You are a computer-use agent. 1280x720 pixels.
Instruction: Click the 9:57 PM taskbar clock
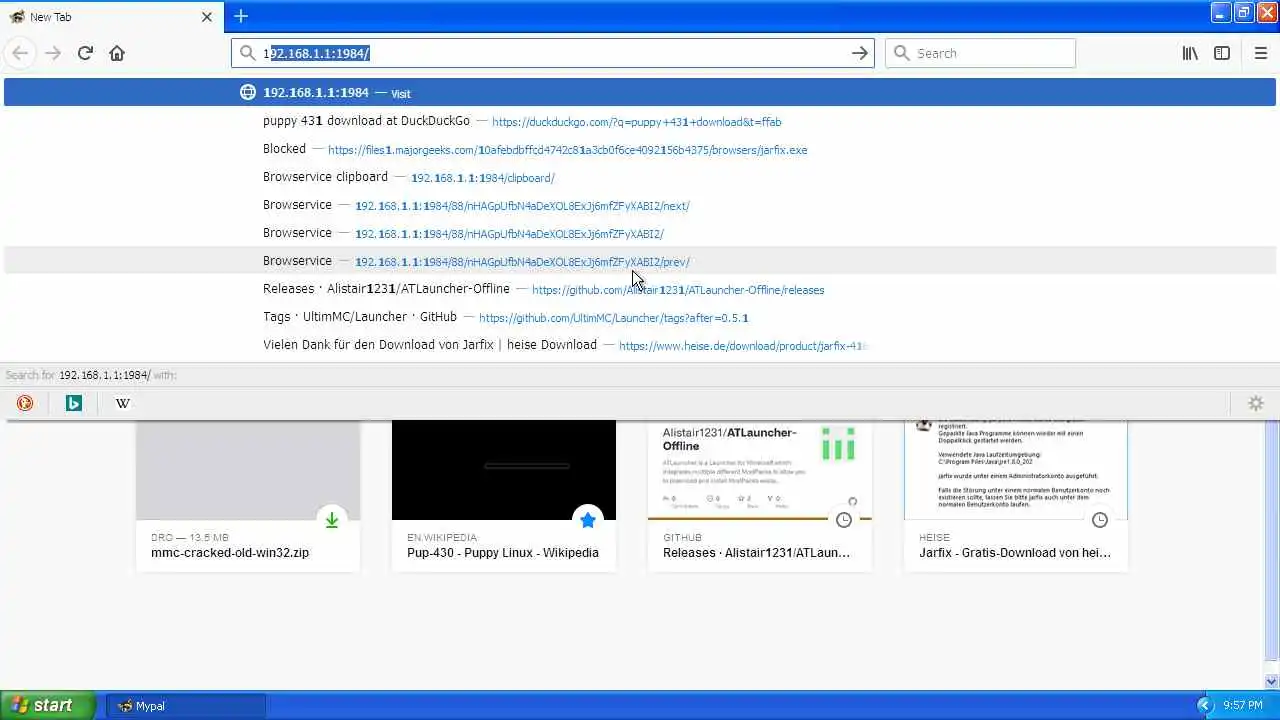1243,706
